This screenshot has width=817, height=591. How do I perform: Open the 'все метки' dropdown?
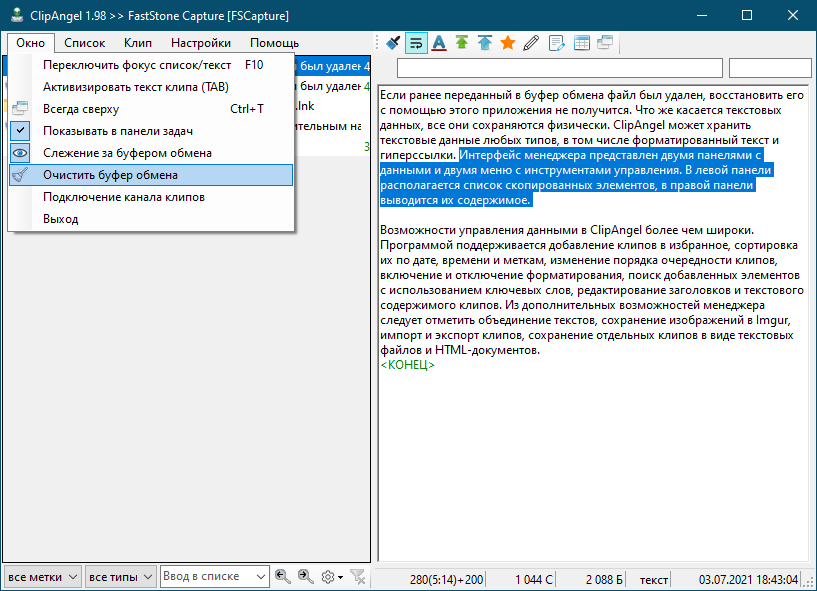coord(42,577)
